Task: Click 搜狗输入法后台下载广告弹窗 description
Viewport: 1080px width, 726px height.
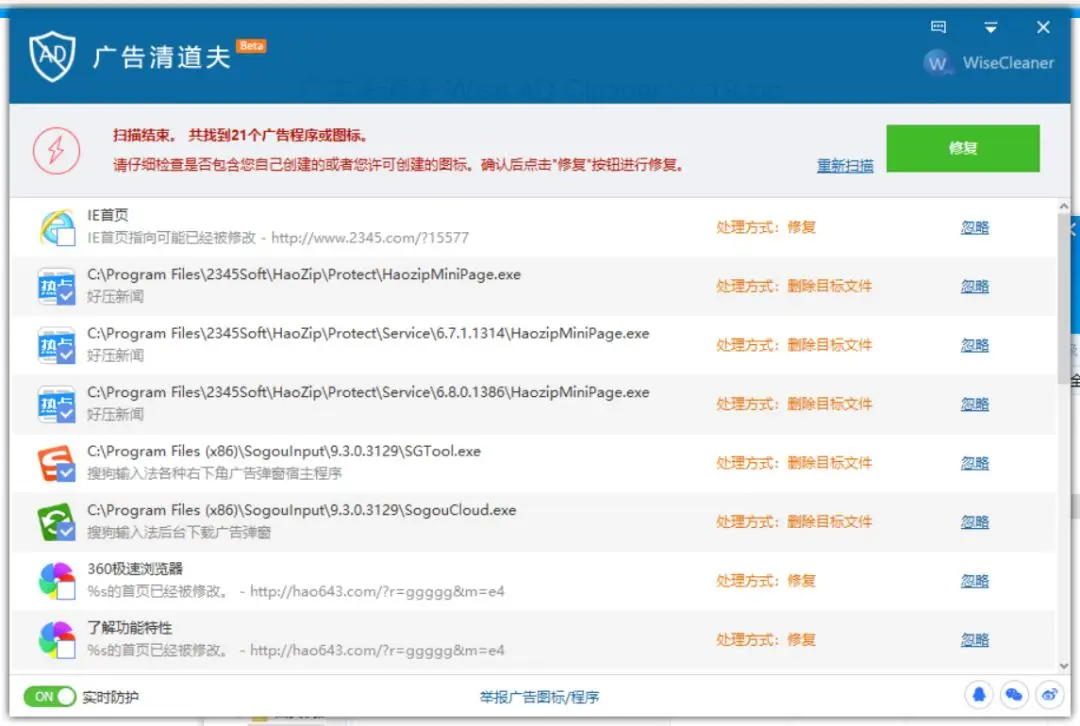Action: click(178, 532)
